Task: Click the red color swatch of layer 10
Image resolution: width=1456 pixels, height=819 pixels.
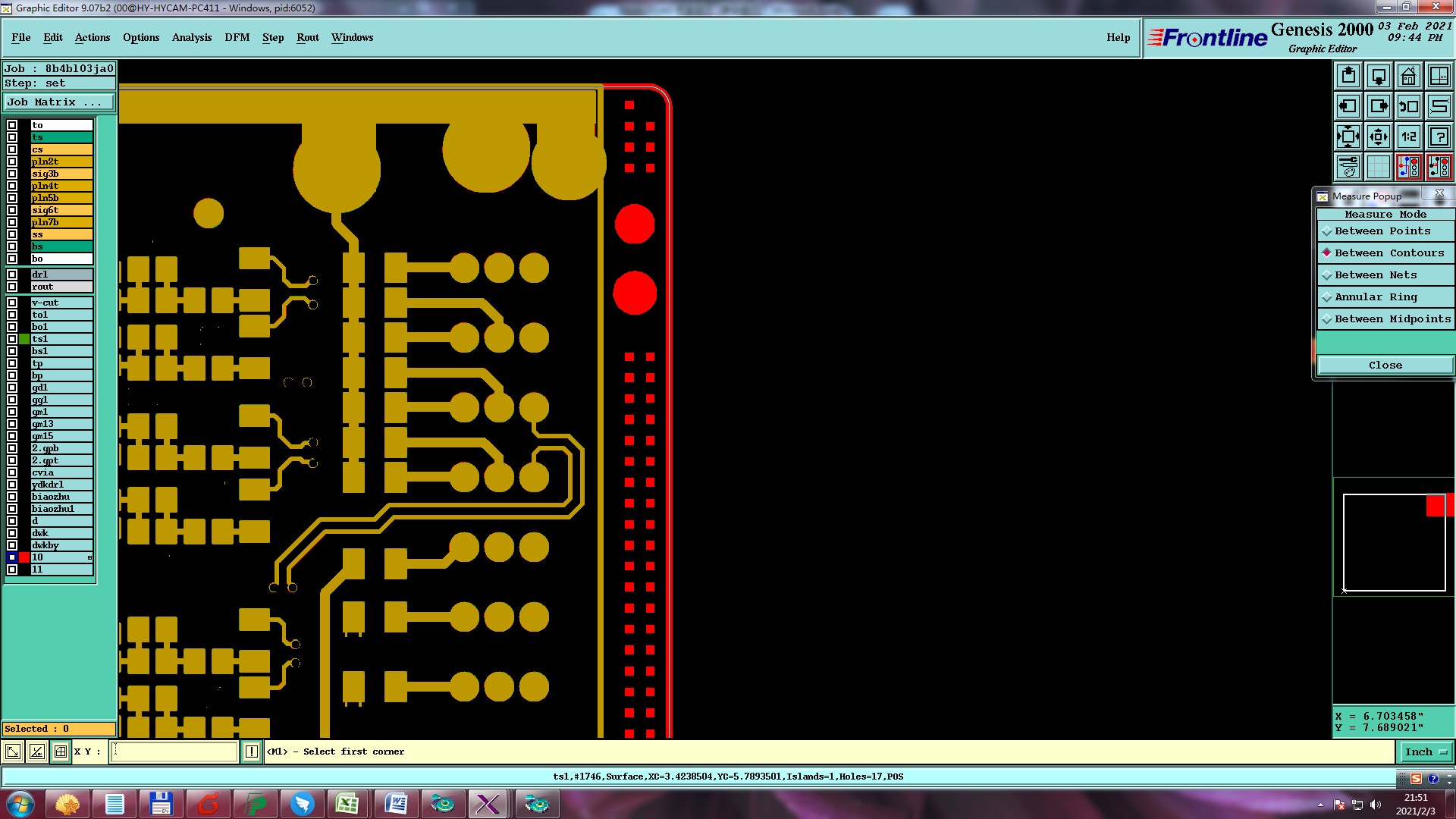Action: click(x=24, y=557)
